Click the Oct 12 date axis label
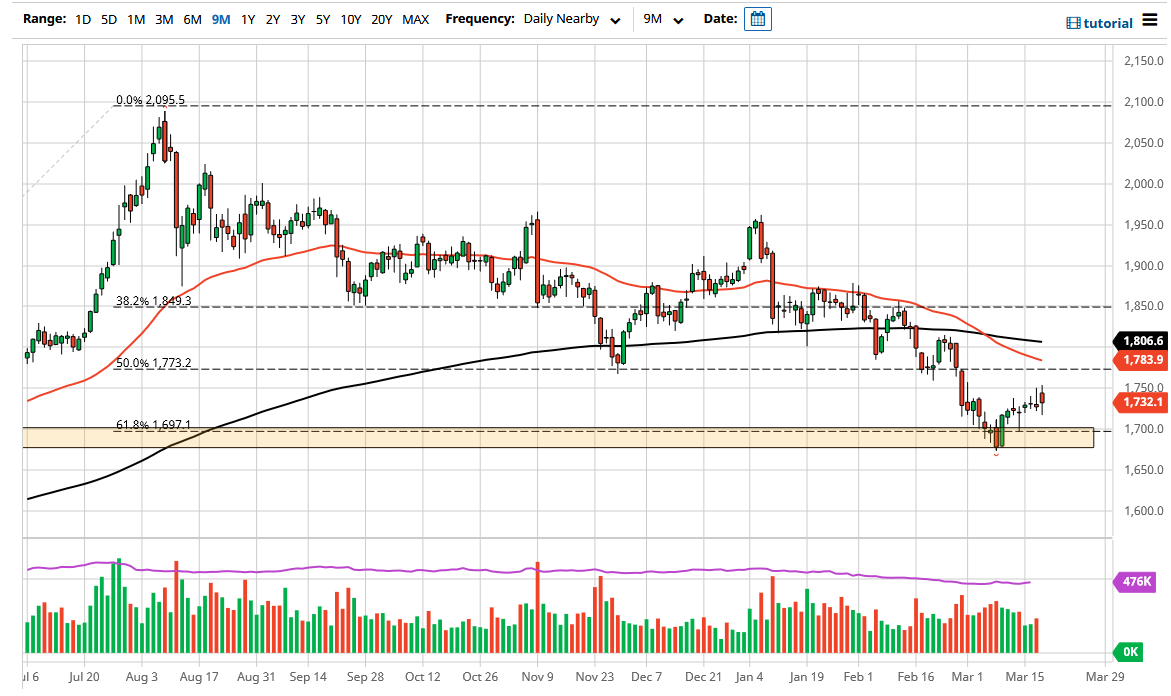The width and height of the screenshot is (1171, 696). pos(423,677)
